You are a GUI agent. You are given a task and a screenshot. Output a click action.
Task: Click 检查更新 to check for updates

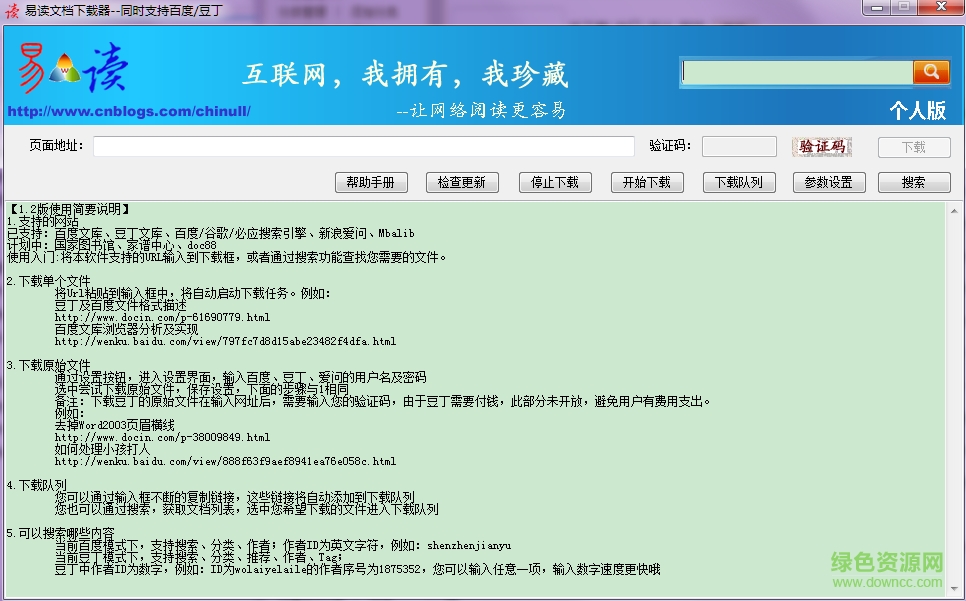point(462,182)
